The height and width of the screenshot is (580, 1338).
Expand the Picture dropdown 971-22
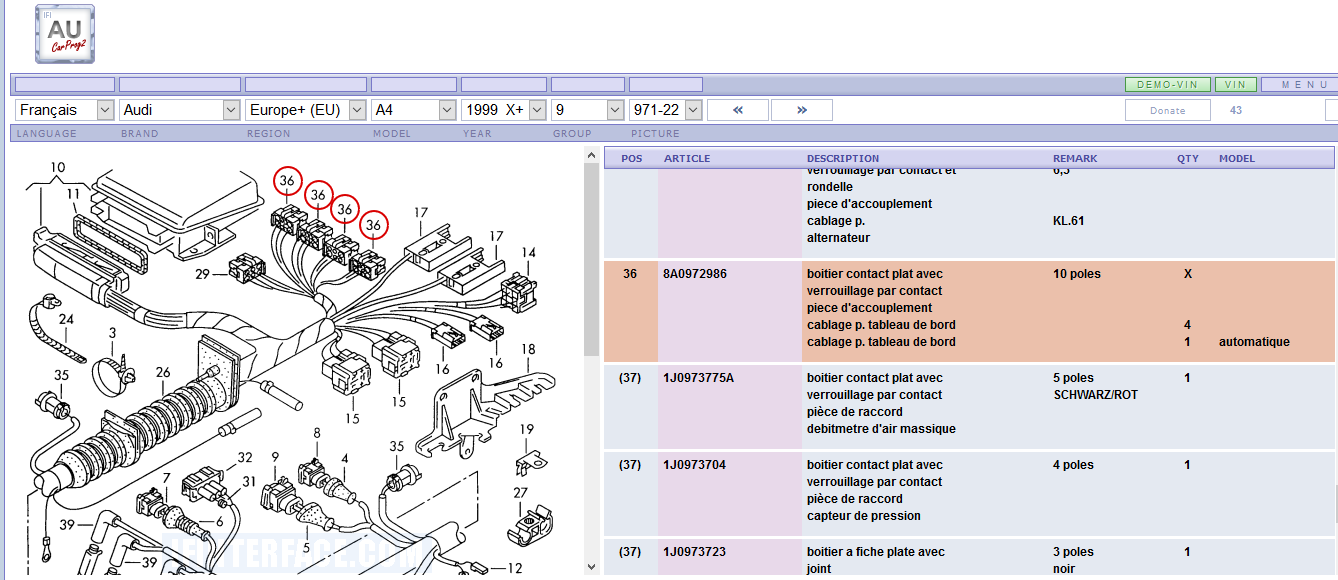point(666,110)
